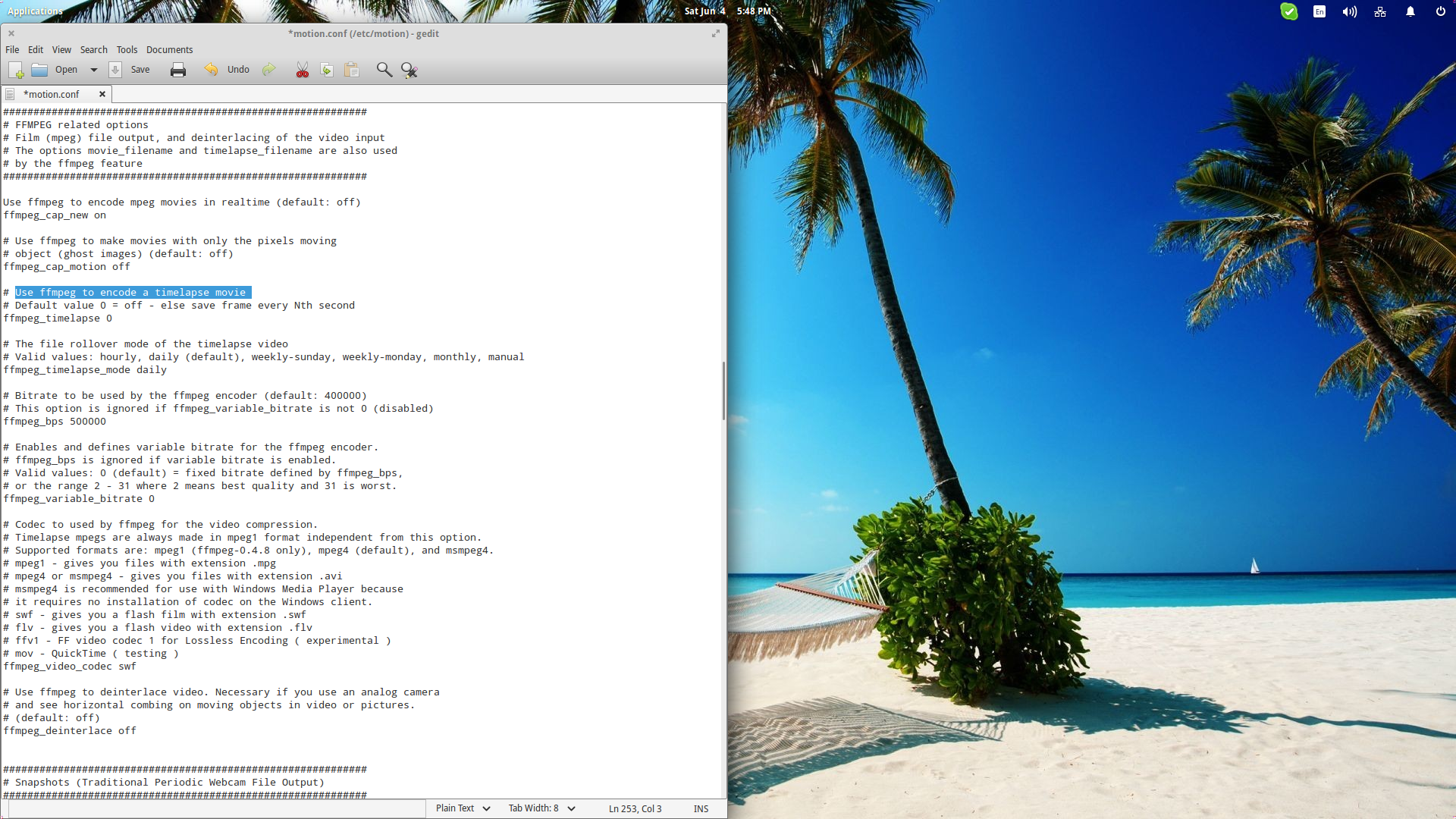Maximize the gedit window
Image resolution: width=1456 pixels, height=819 pixels.
point(715,33)
